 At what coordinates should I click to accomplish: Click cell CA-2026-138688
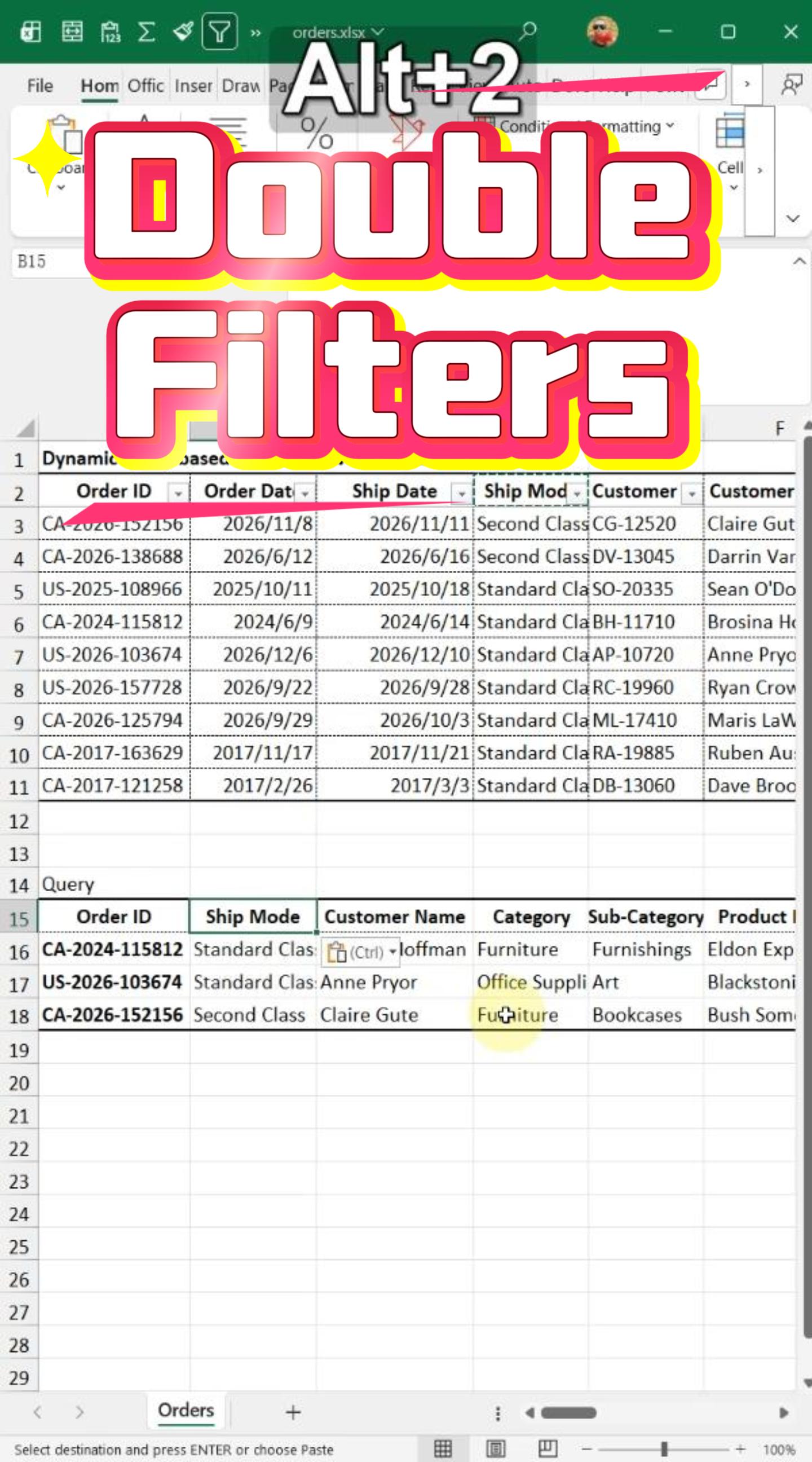pos(113,557)
